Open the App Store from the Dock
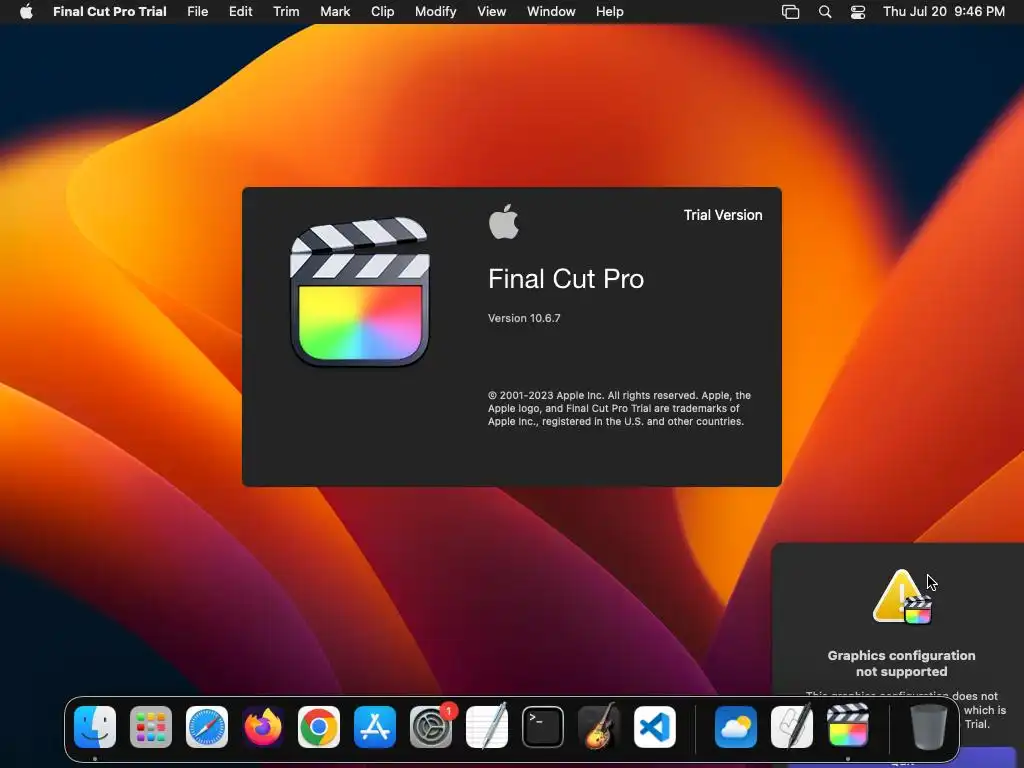The width and height of the screenshot is (1024, 768). point(375,727)
